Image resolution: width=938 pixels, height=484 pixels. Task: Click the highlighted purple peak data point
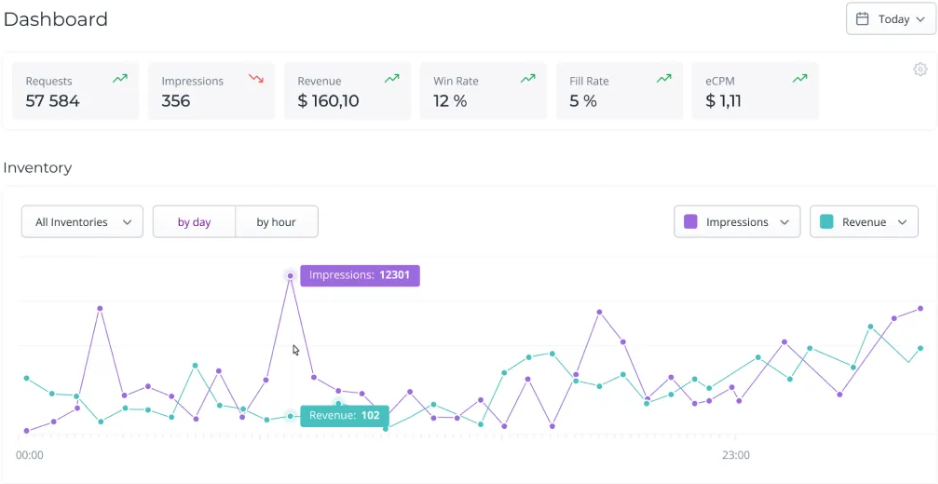tap(290, 276)
